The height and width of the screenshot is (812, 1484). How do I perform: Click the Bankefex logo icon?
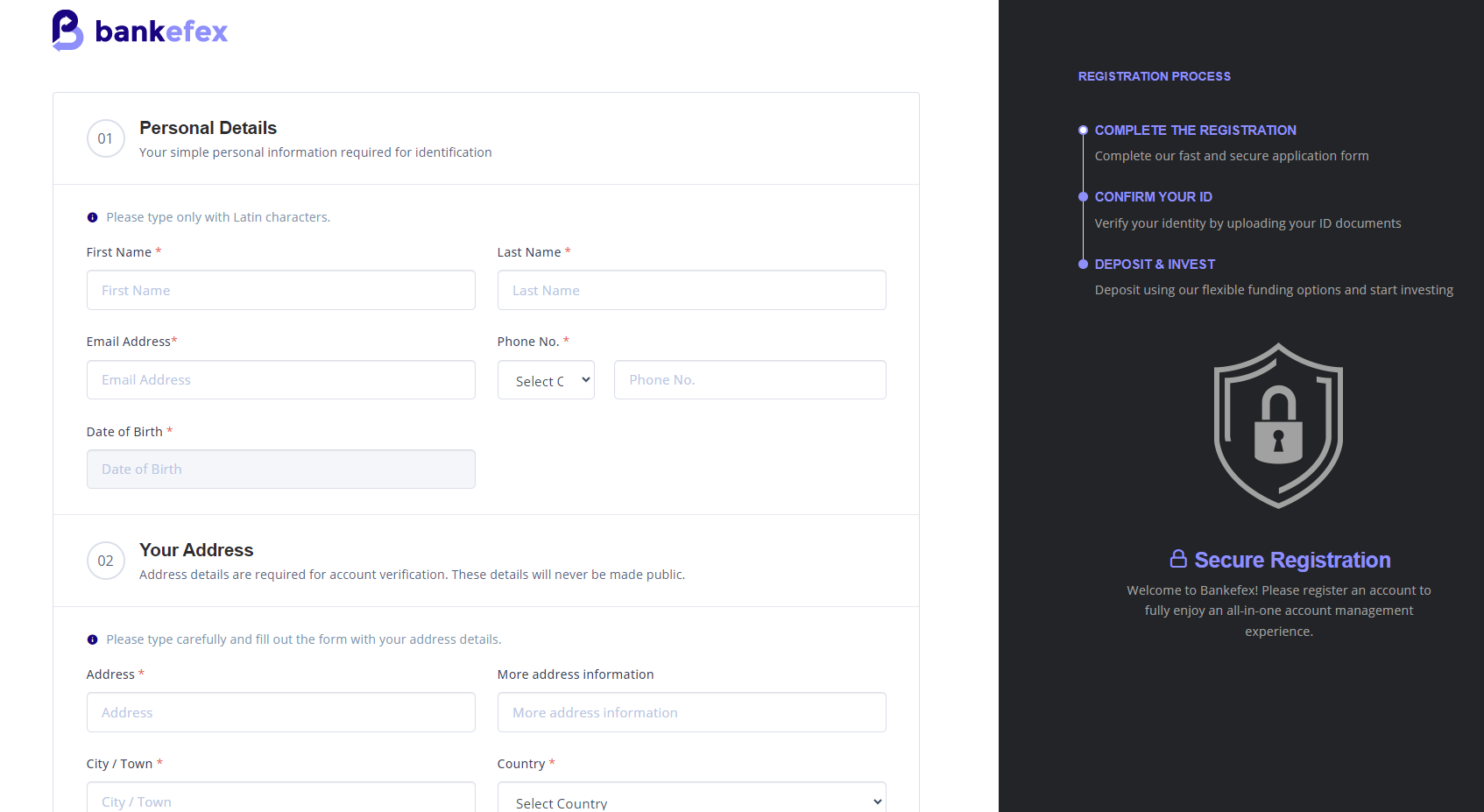pos(67,31)
